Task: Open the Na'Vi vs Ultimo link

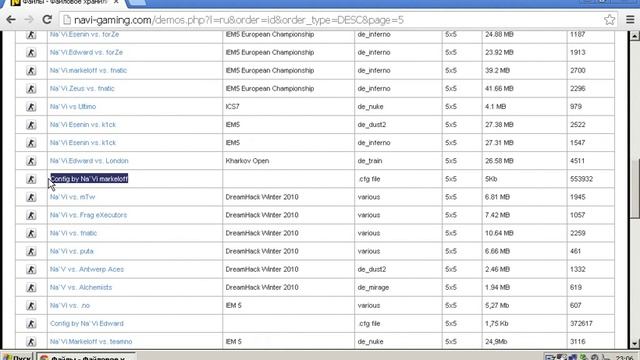Action: point(73,107)
